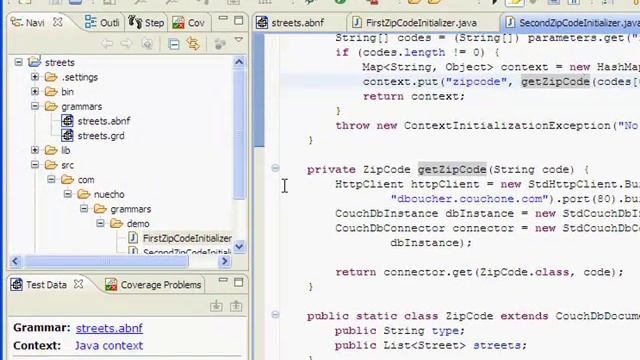The width and height of the screenshot is (640, 360).
Task: Collapse the demo folder
Action: click(100, 224)
